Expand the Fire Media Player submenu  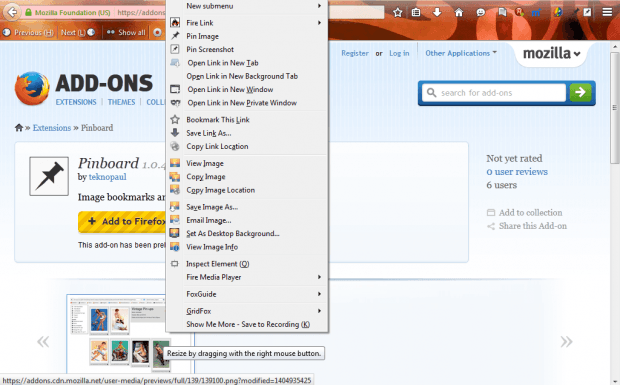[319, 277]
